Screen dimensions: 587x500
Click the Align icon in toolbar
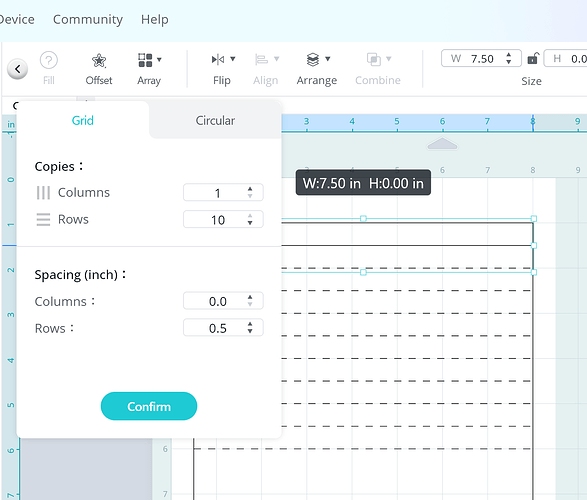pos(261,59)
